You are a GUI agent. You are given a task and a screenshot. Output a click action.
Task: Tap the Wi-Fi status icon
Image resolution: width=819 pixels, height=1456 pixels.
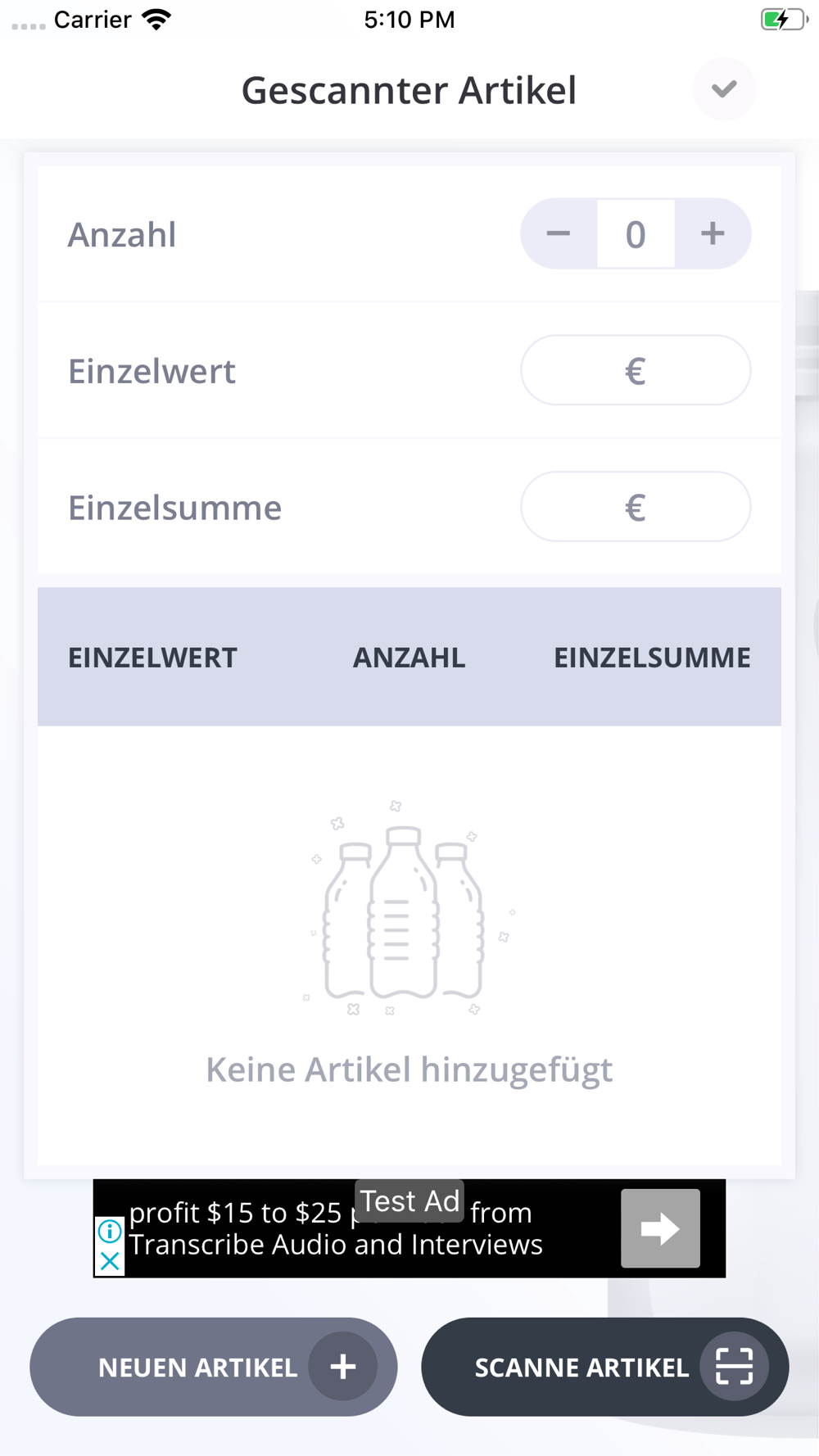click(156, 20)
